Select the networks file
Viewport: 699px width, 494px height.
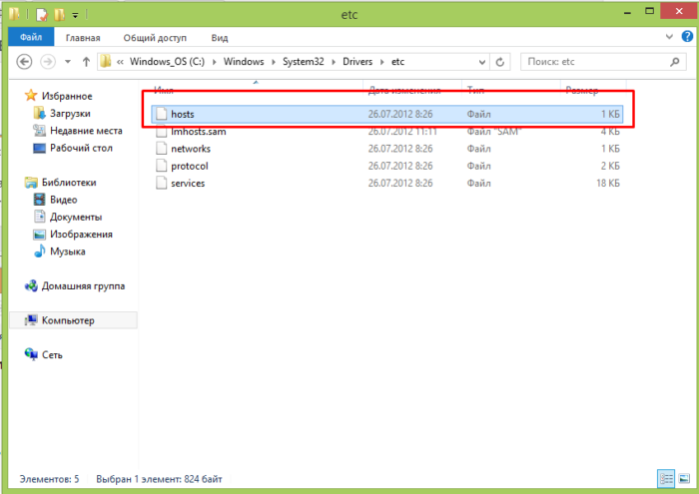click(x=387, y=148)
